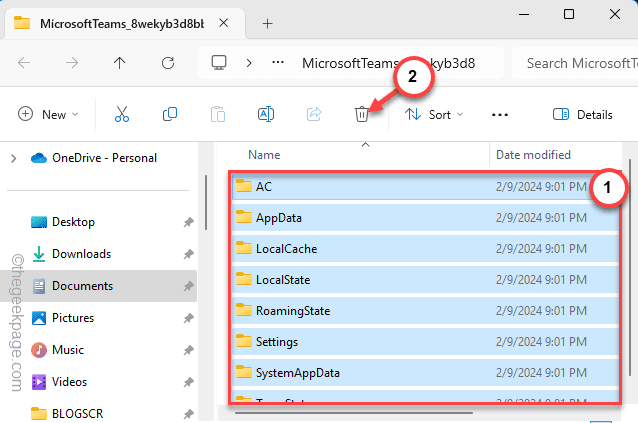
Task: Click the AC folder icon
Action: (x=244, y=186)
